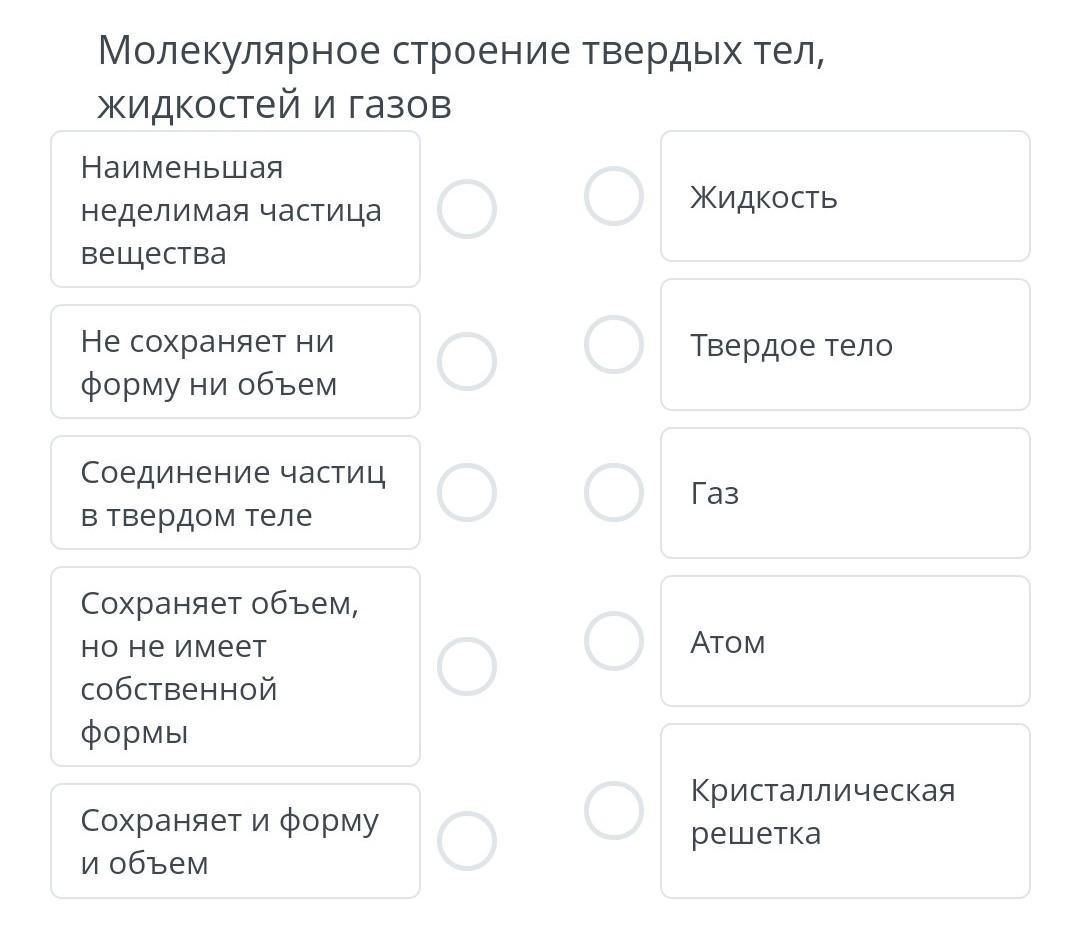1080x948 pixels.
Task: Click the 'Сохраняет и форму и объем' card
Action: tap(235, 841)
